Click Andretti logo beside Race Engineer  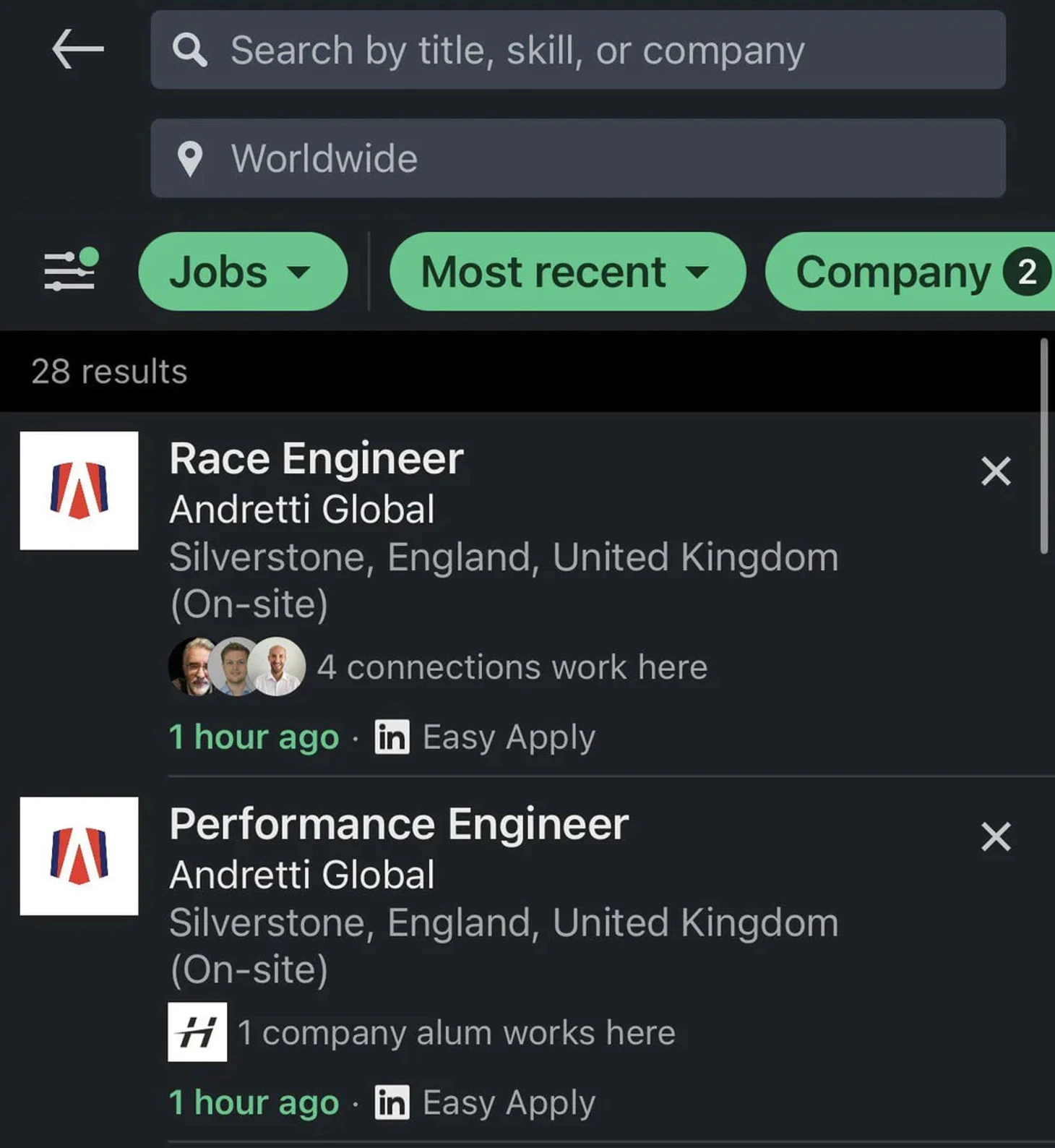tap(79, 491)
